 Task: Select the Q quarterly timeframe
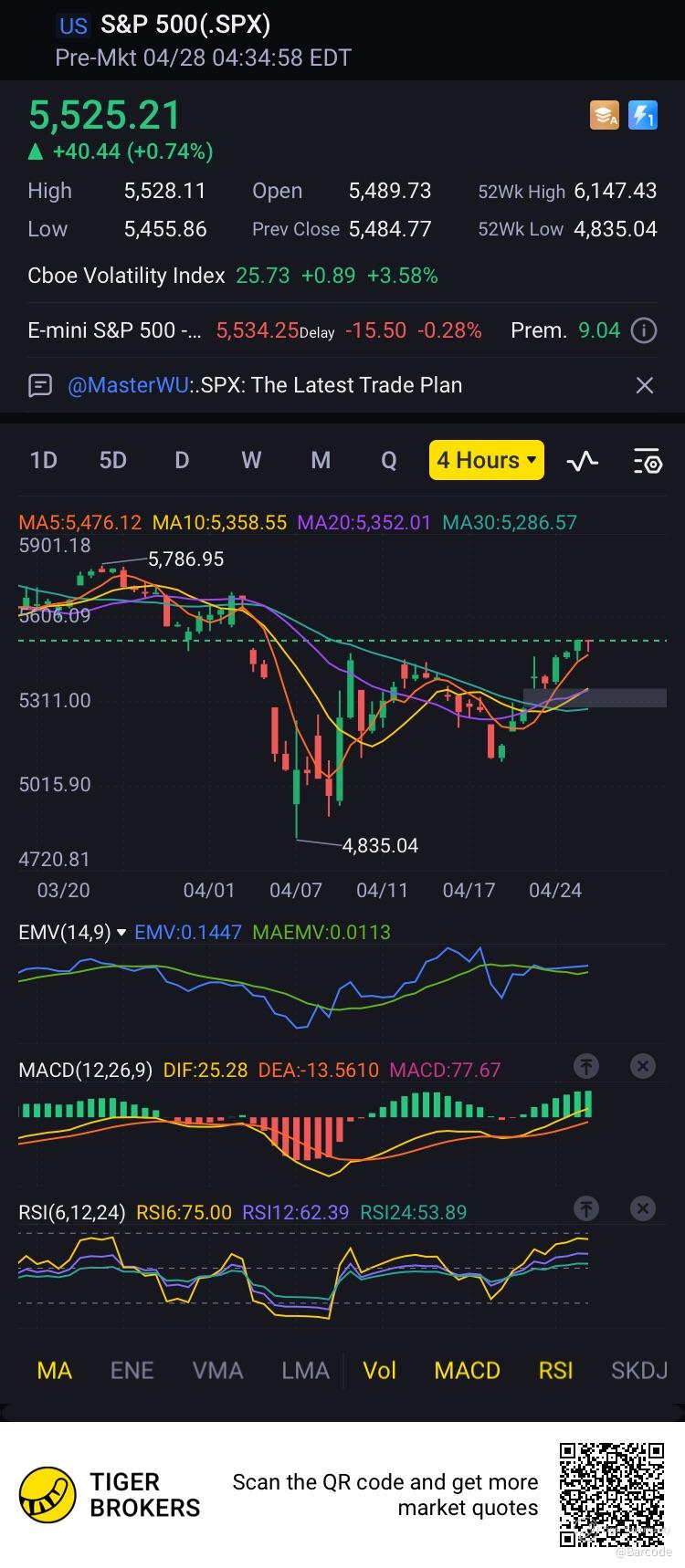pos(389,460)
